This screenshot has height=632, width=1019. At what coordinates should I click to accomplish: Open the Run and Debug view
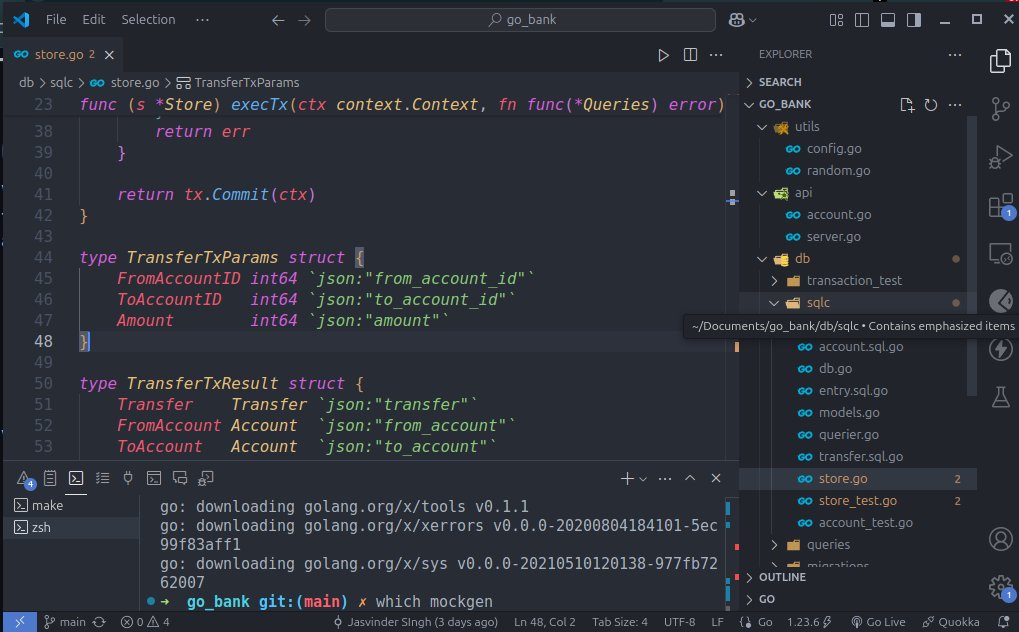point(1000,157)
